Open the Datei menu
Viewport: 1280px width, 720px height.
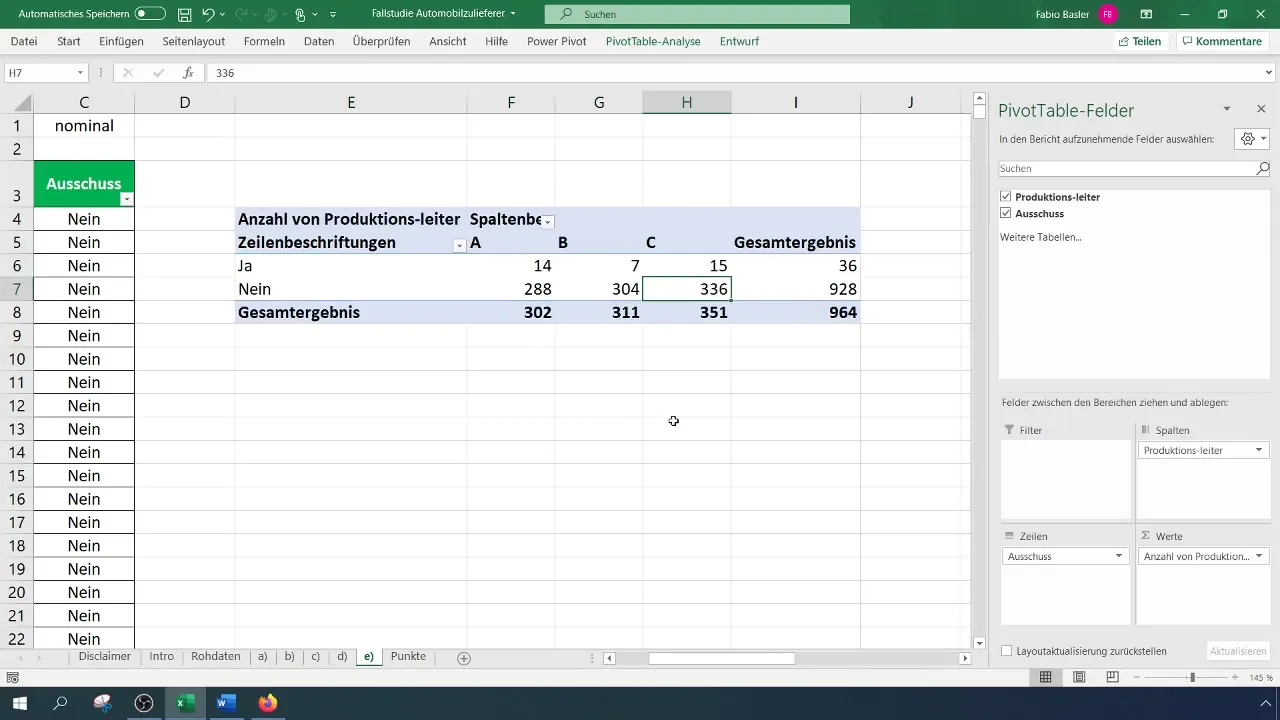coord(24,41)
